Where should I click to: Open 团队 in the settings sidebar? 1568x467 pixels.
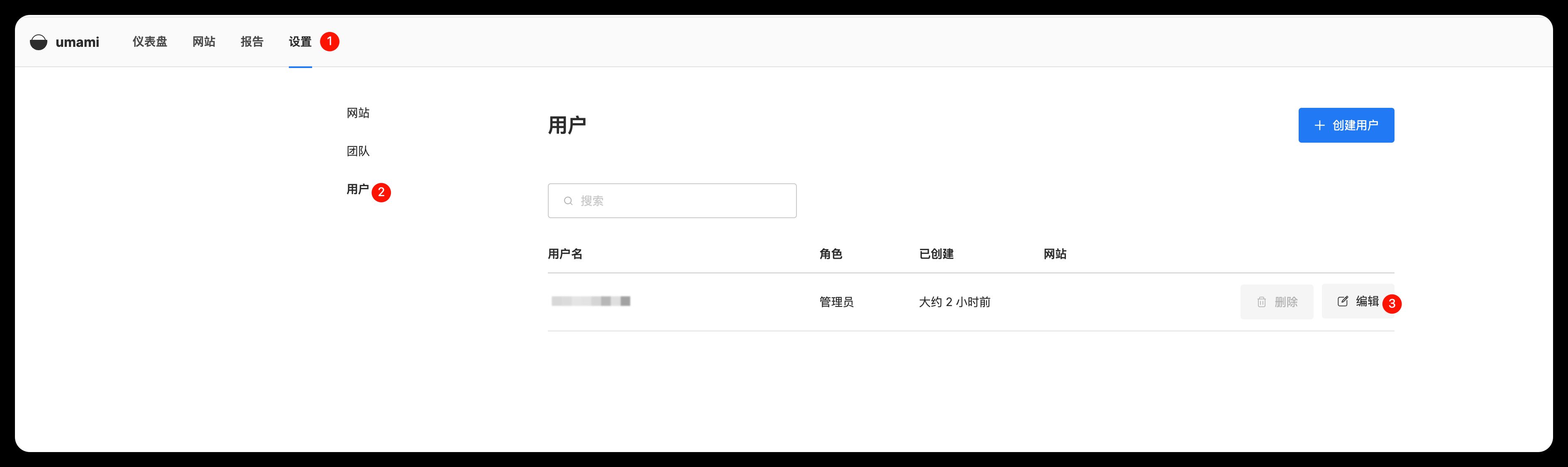click(x=358, y=151)
